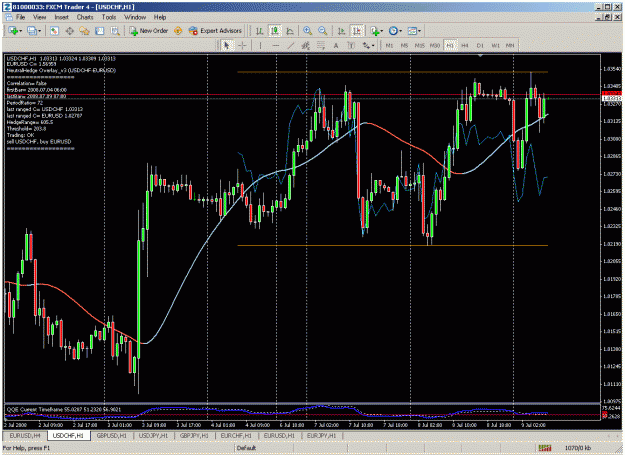
Task: Toggle the Expert Advisors button
Action: (215, 31)
